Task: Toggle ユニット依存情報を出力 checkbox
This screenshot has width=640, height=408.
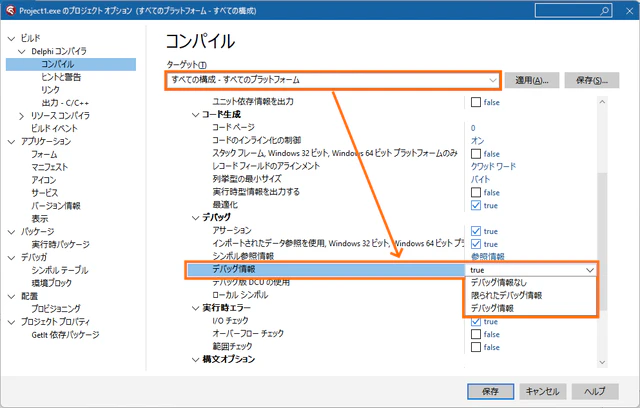Action: point(476,102)
